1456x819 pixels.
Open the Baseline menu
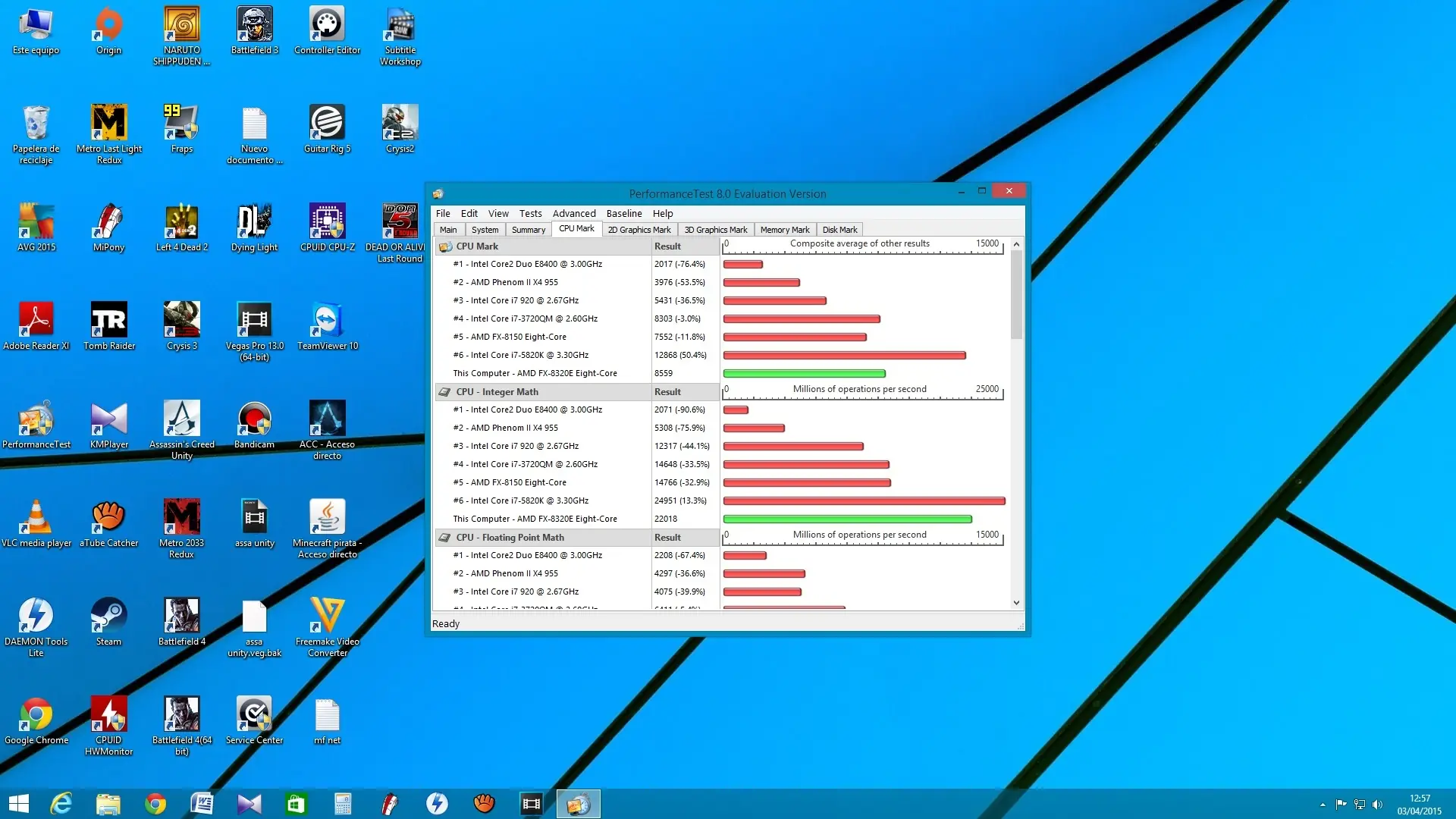(x=624, y=213)
